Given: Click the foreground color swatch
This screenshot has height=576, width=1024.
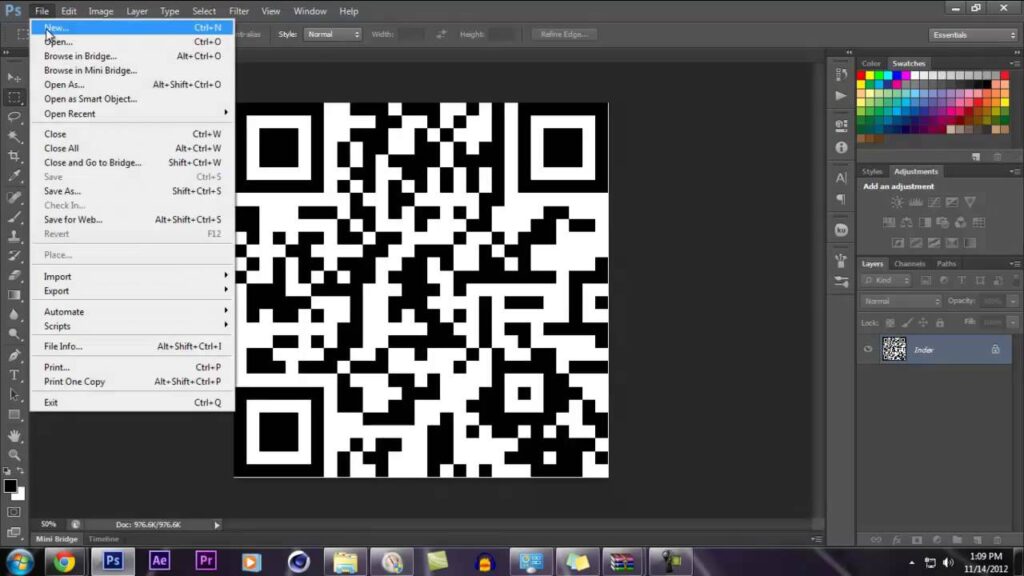Looking at the screenshot, I should [x=9, y=485].
